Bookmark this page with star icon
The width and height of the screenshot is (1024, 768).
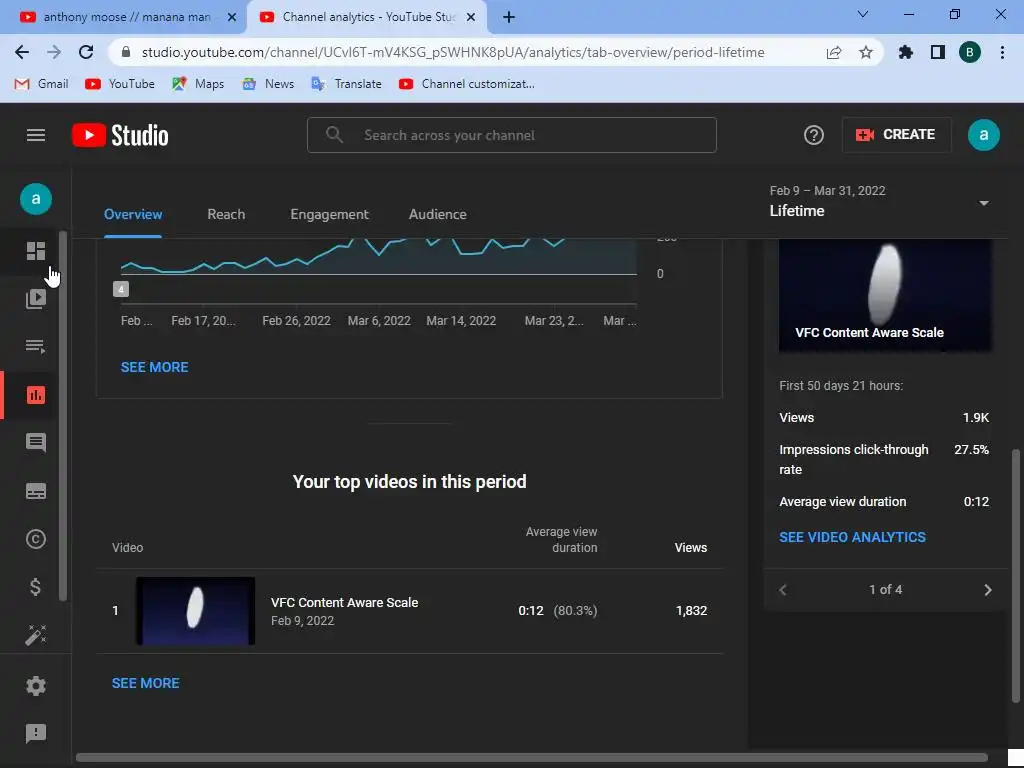(x=866, y=52)
